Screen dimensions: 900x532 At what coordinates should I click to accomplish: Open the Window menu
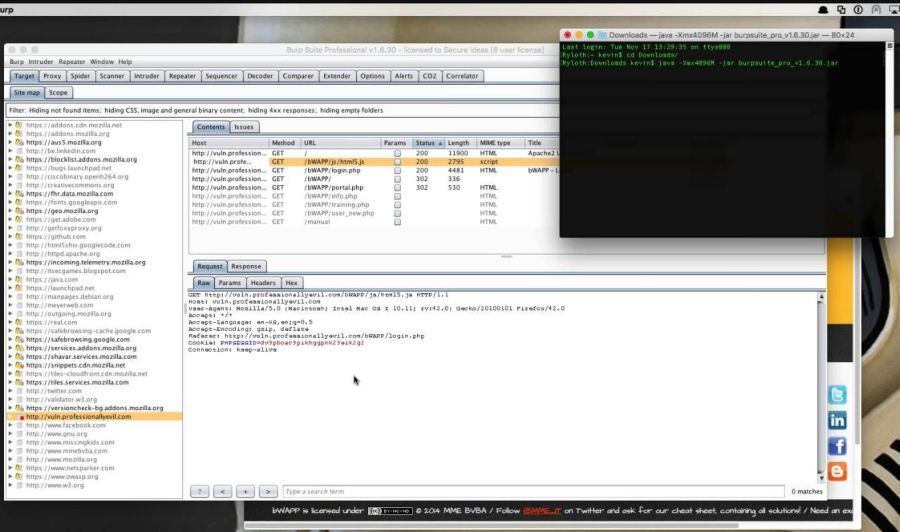pyautogui.click(x=102, y=62)
